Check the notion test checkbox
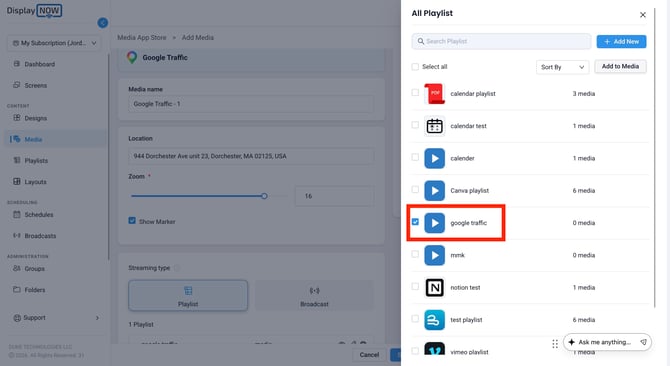The height and width of the screenshot is (366, 670). [x=415, y=287]
